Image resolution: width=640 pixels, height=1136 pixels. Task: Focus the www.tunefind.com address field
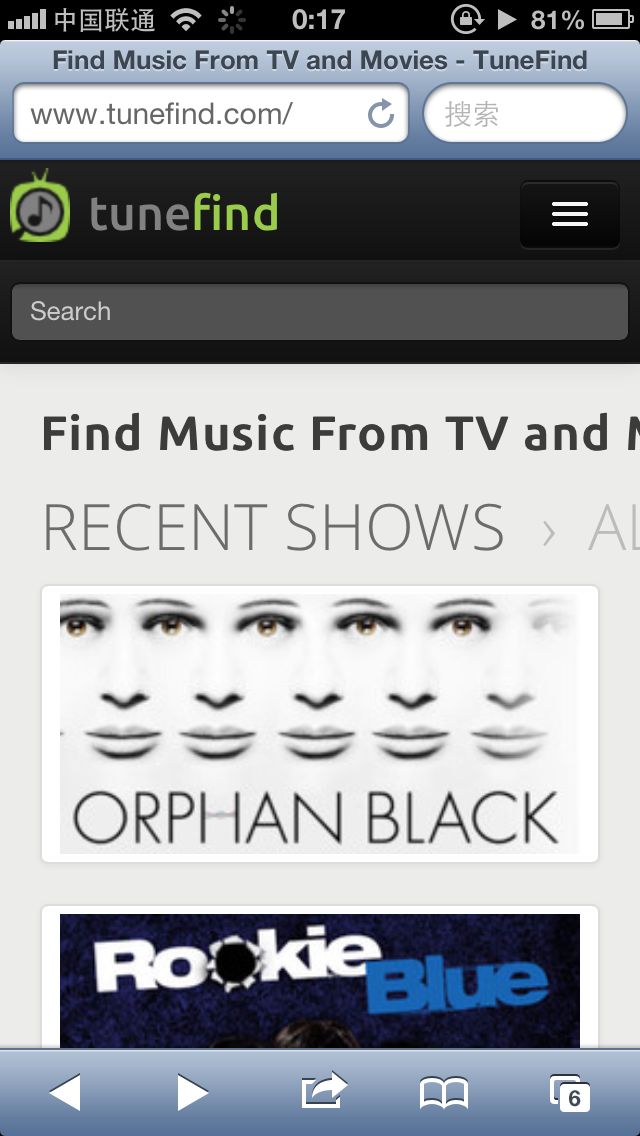211,114
